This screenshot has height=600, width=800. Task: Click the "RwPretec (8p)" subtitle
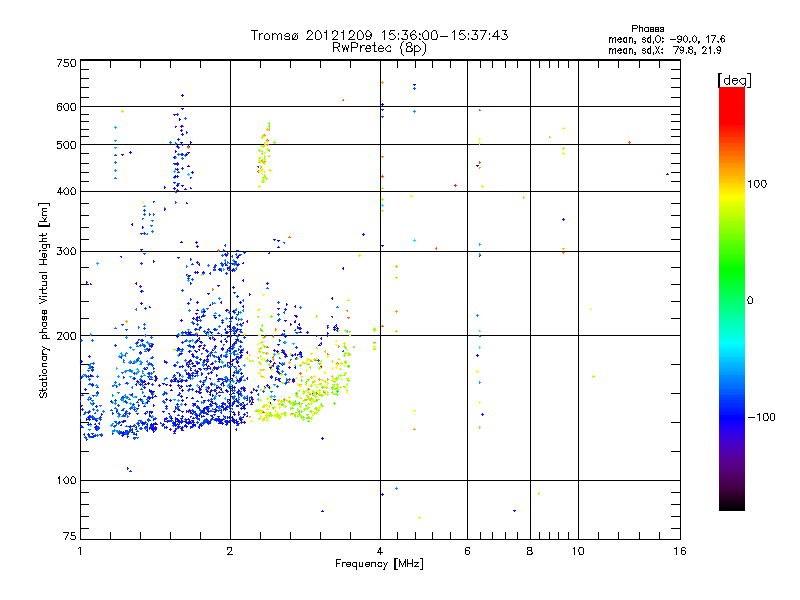click(379, 48)
